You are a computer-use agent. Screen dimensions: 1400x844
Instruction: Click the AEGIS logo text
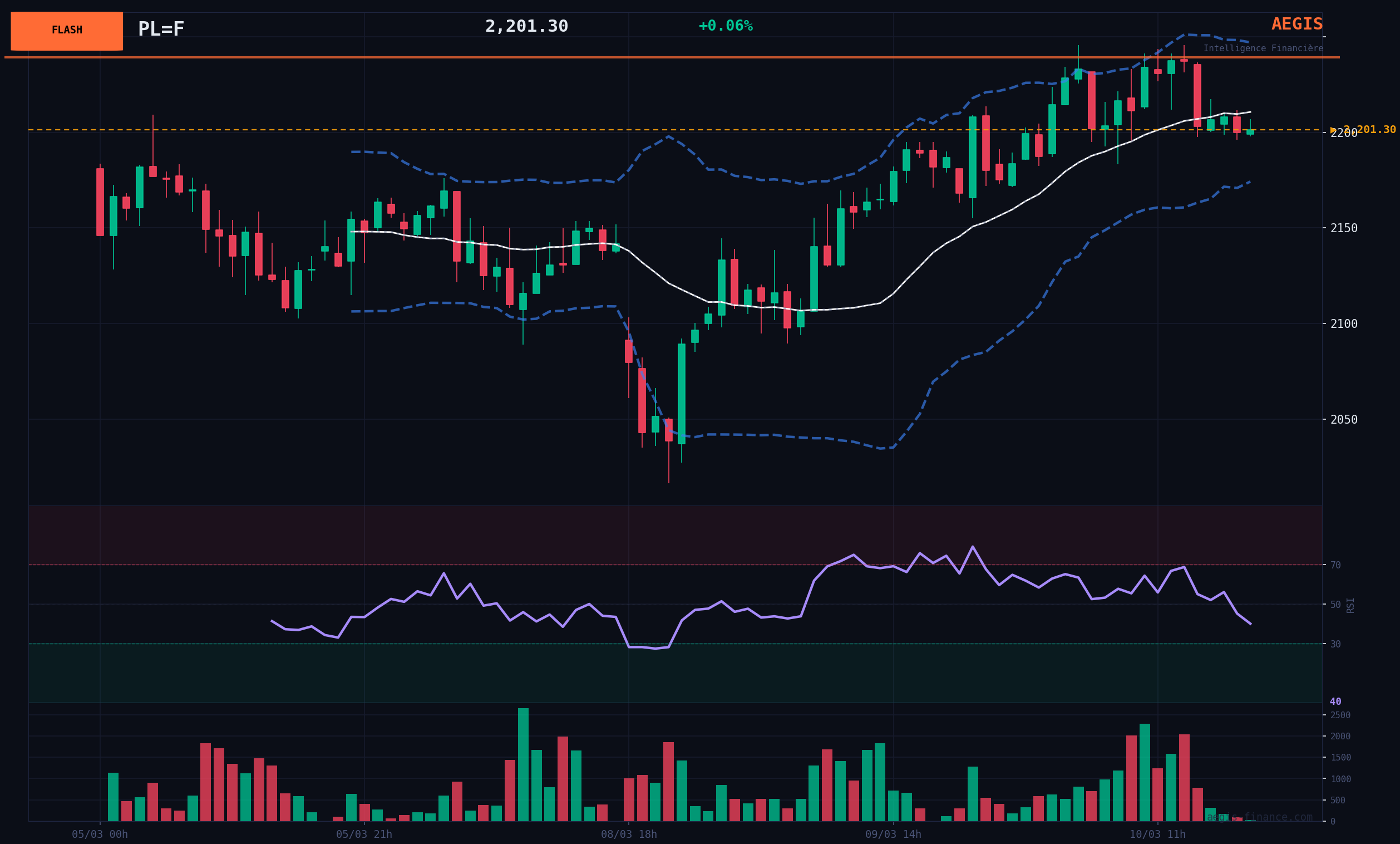(x=1297, y=24)
